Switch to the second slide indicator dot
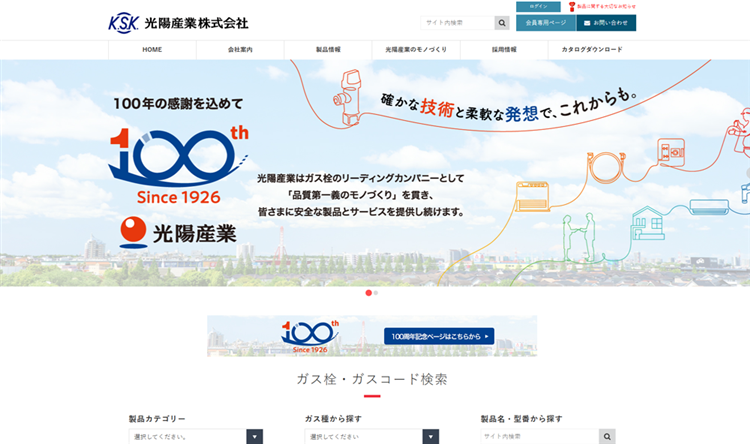 click(376, 293)
